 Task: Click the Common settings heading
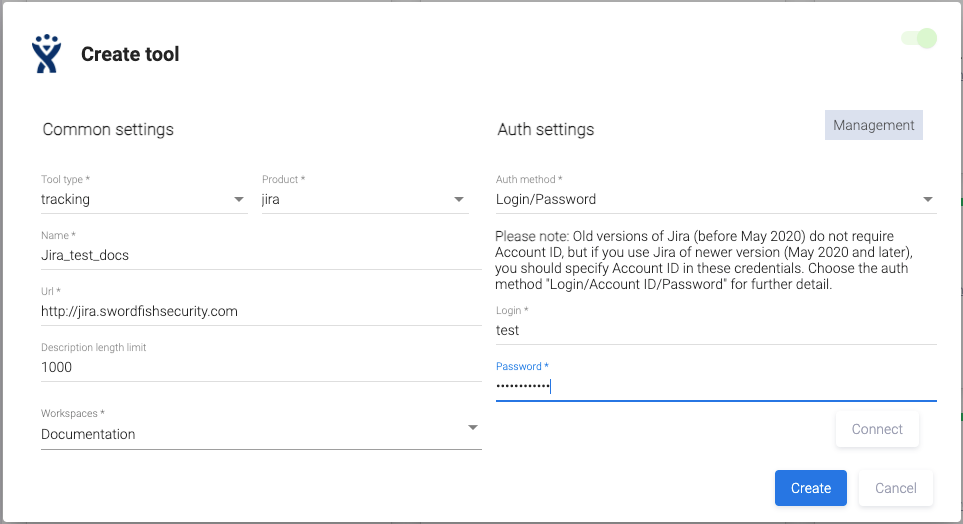[x=108, y=130]
